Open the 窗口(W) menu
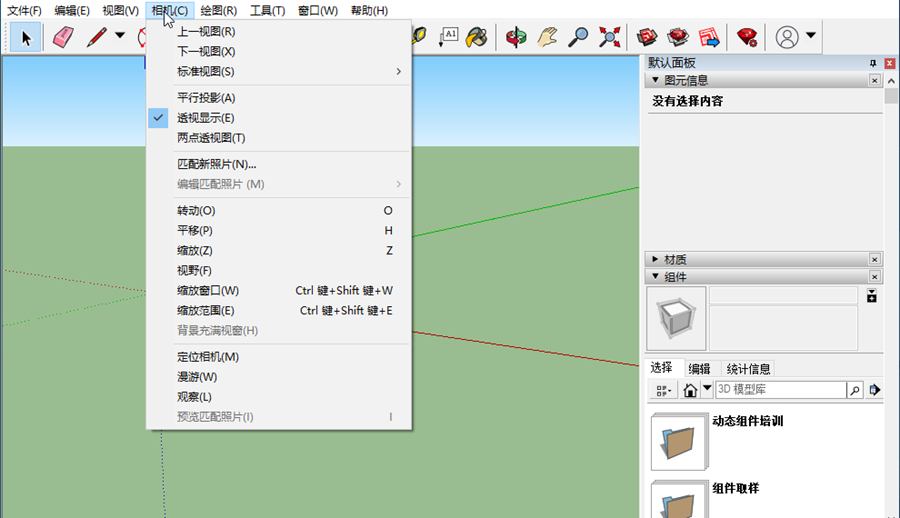The width and height of the screenshot is (900, 518). [x=318, y=10]
